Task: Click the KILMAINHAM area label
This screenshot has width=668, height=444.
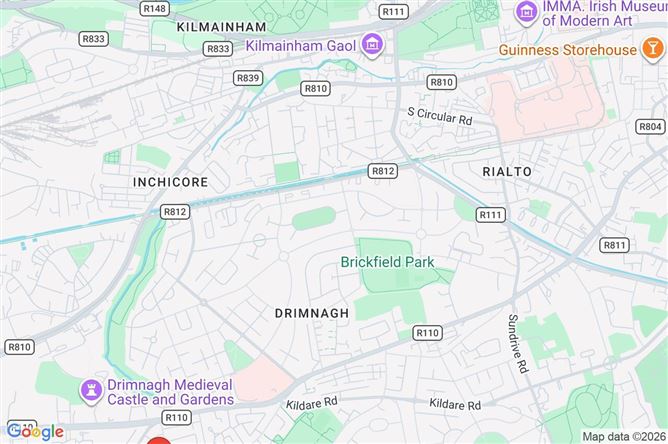Action: click(x=222, y=27)
